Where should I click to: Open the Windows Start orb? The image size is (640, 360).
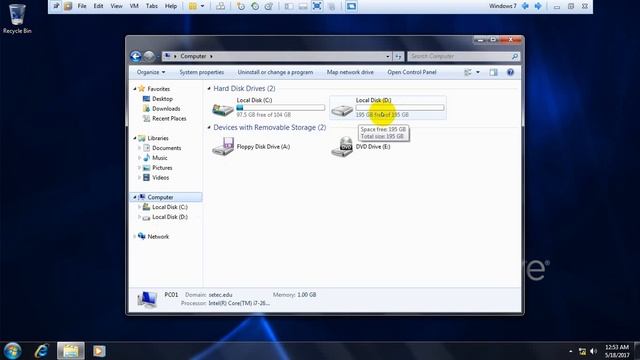coord(12,351)
